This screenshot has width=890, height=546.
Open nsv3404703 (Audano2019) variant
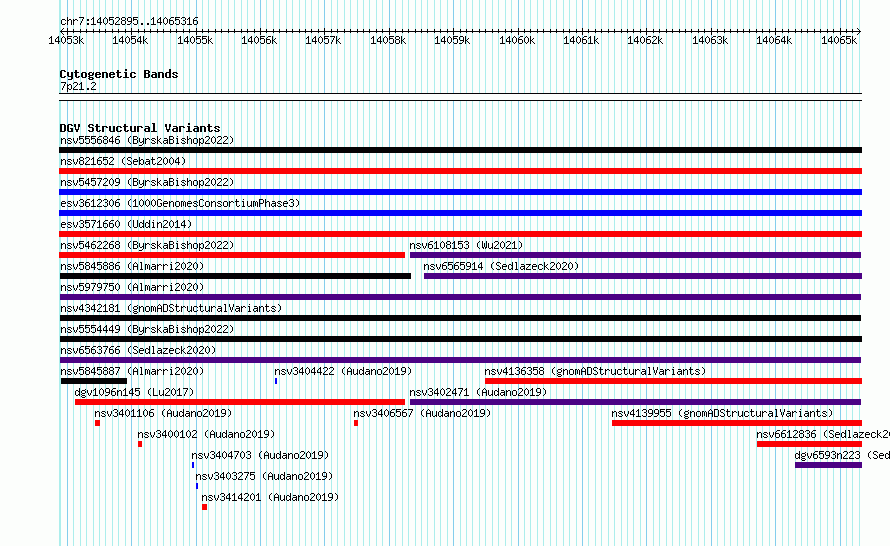pyautogui.click(x=260, y=455)
